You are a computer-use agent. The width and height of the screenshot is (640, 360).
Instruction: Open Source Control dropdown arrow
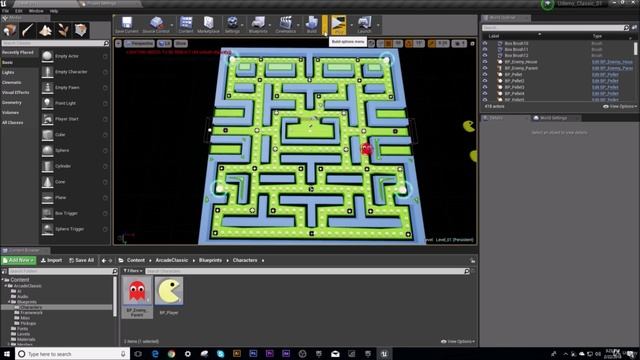click(172, 25)
